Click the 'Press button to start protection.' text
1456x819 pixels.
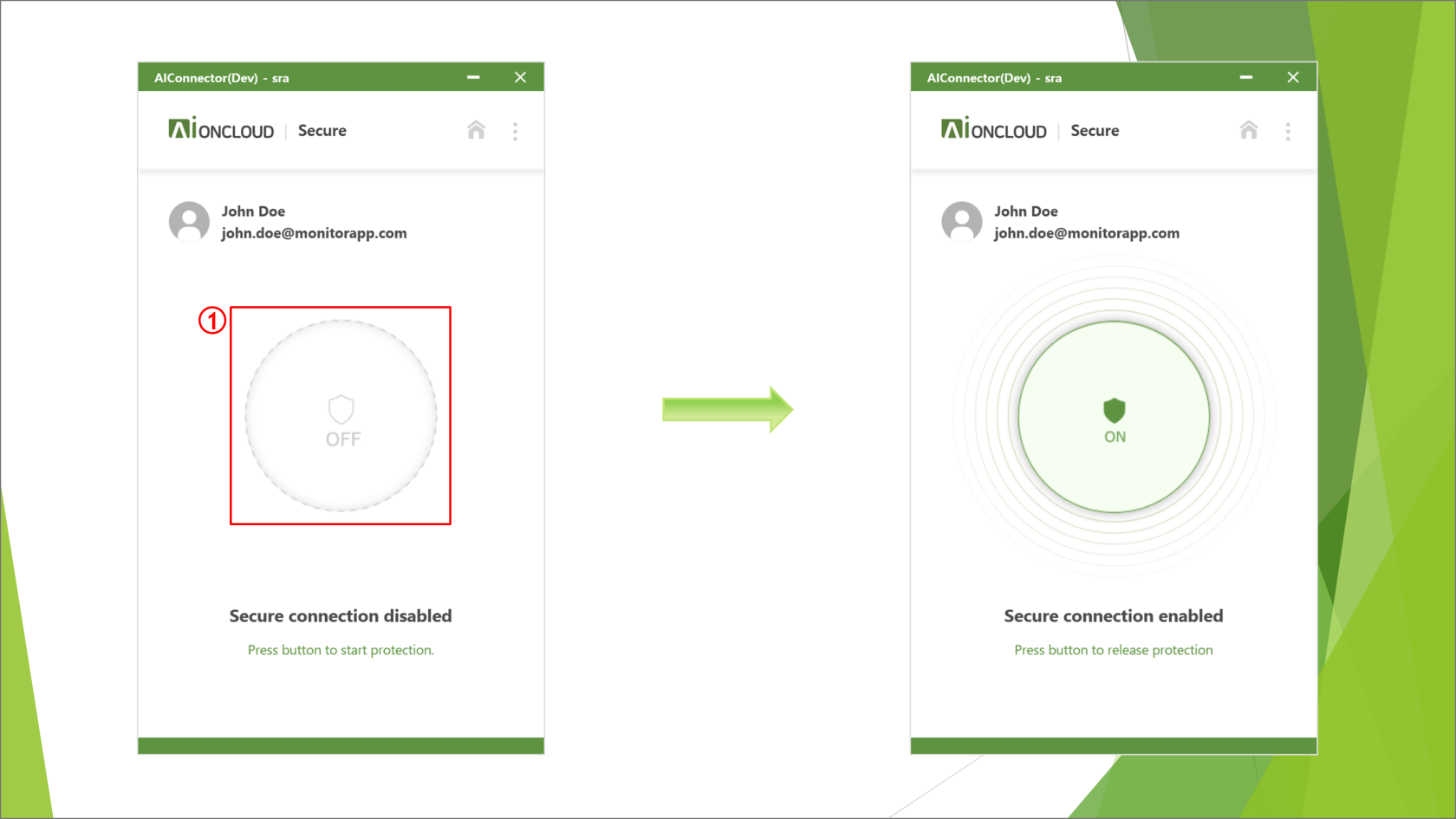click(x=341, y=650)
